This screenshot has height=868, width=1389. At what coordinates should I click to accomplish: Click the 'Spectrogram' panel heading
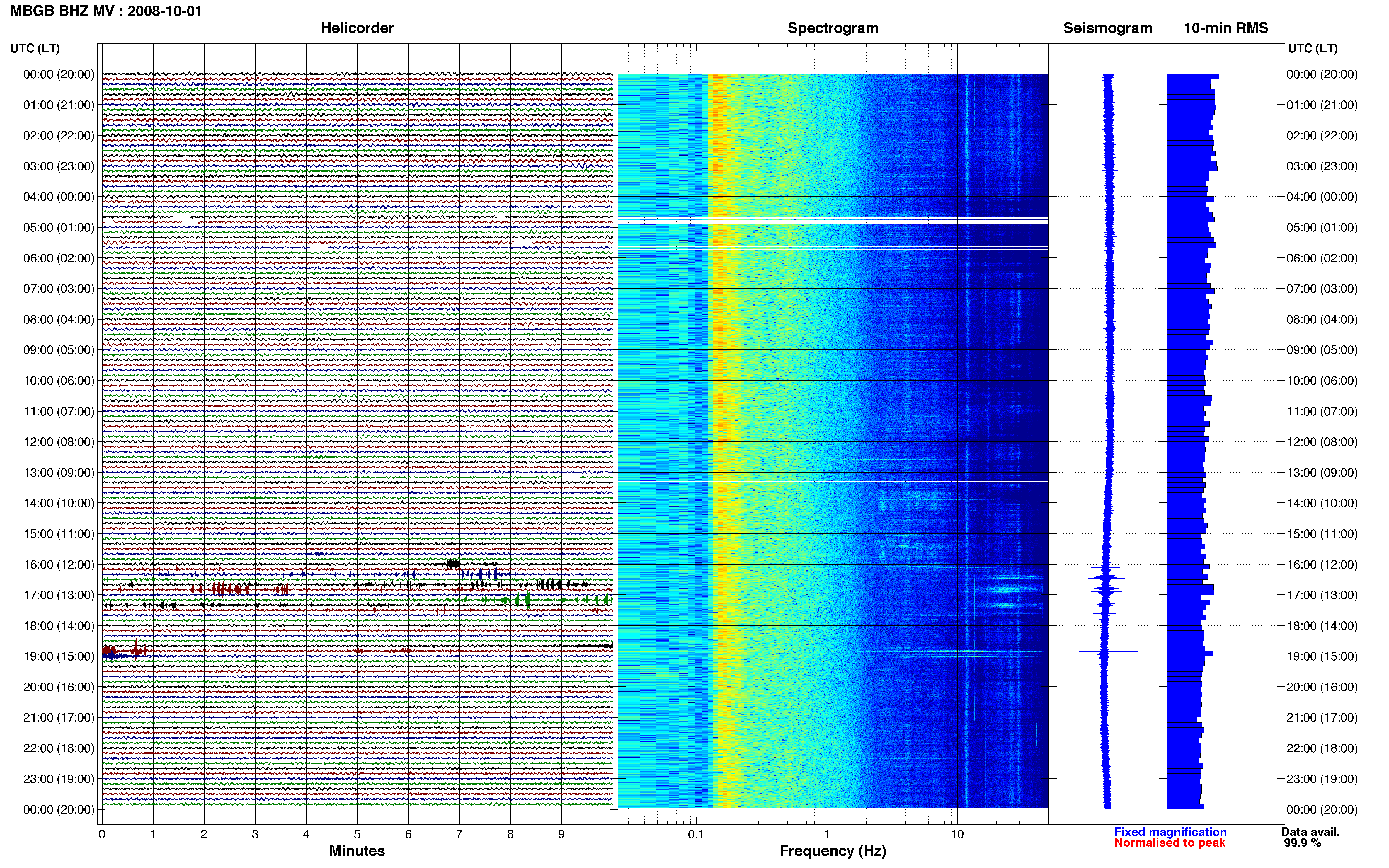click(x=833, y=28)
